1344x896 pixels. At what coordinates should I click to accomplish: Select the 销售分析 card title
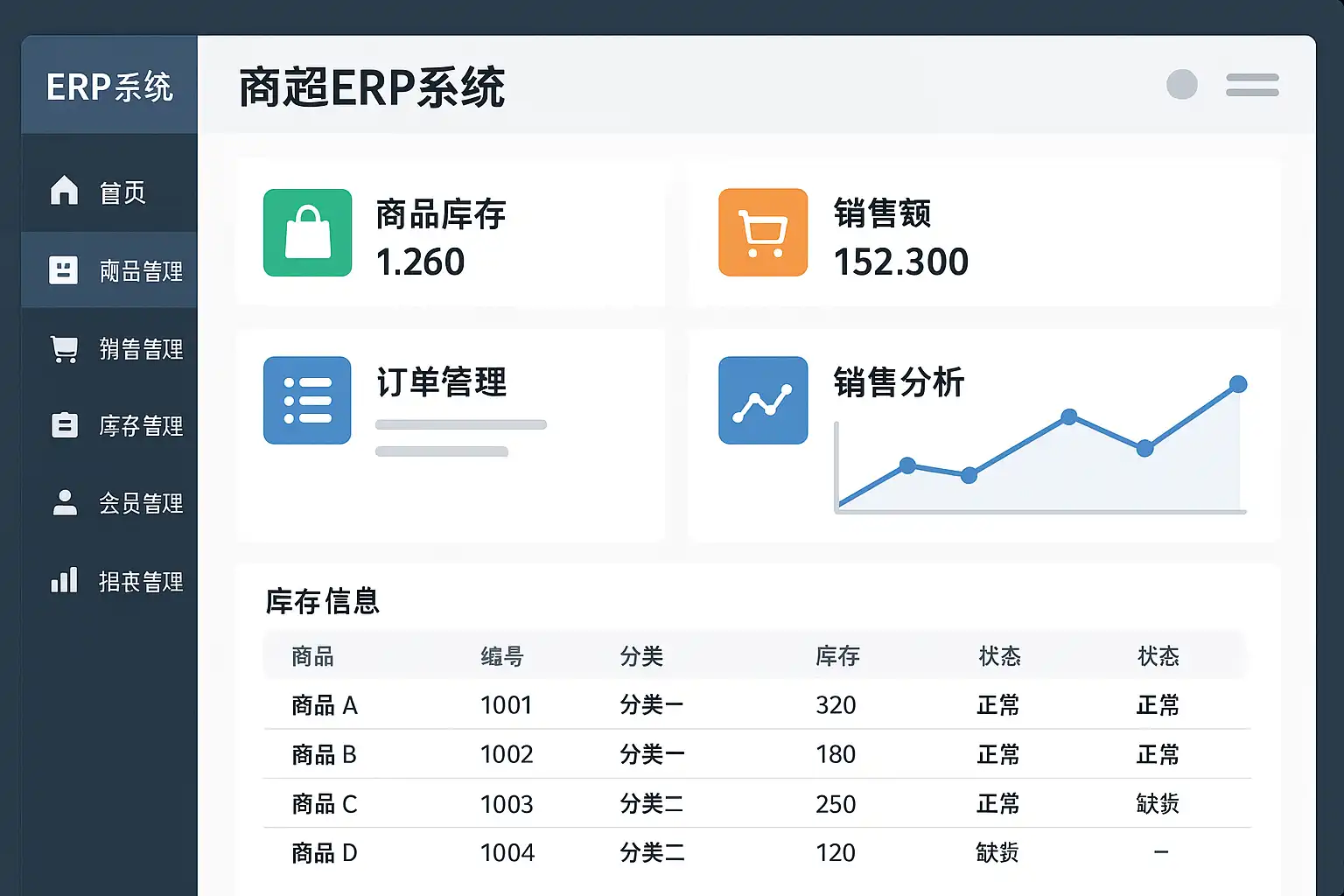[x=898, y=382]
